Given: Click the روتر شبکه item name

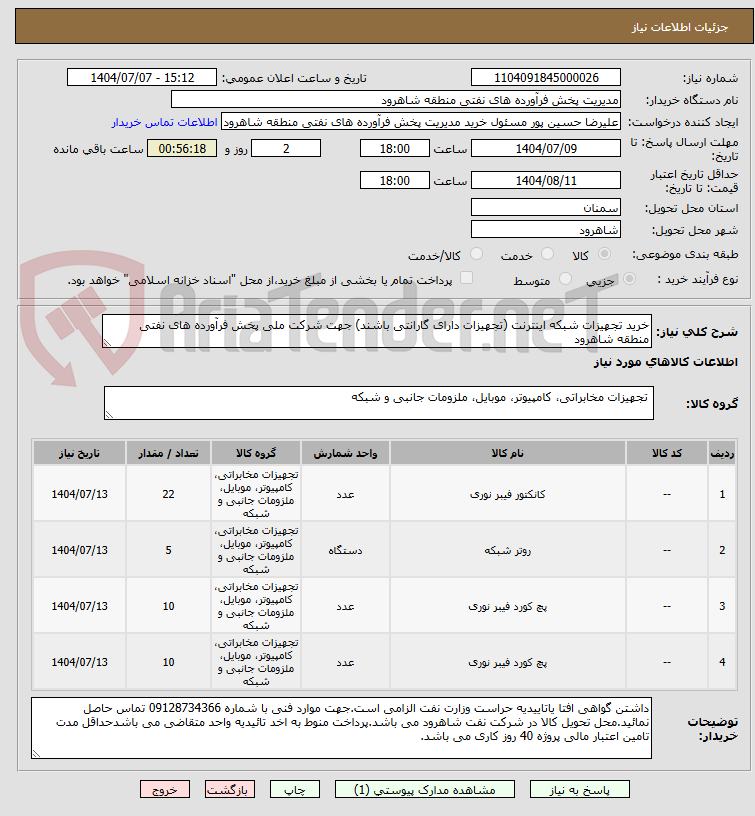Looking at the screenshot, I should (x=507, y=550).
